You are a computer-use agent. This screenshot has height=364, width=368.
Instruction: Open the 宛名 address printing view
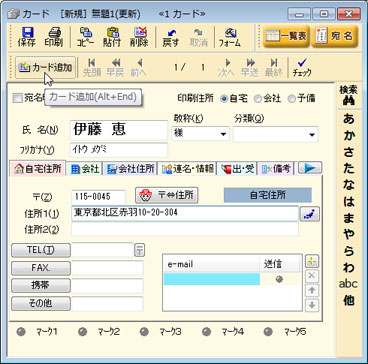pos(334,36)
